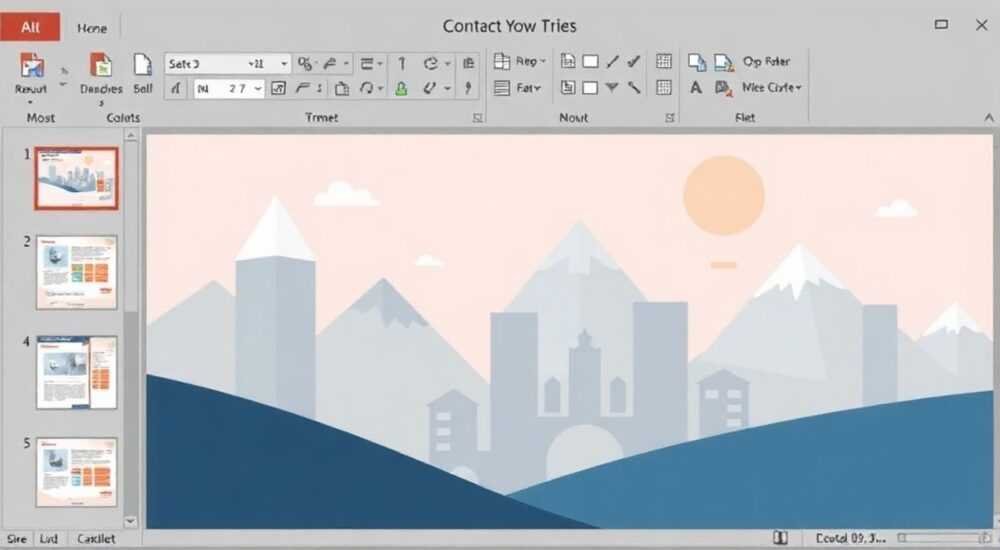Click the zoom slider in status bar

pyautogui.click(x=940, y=538)
